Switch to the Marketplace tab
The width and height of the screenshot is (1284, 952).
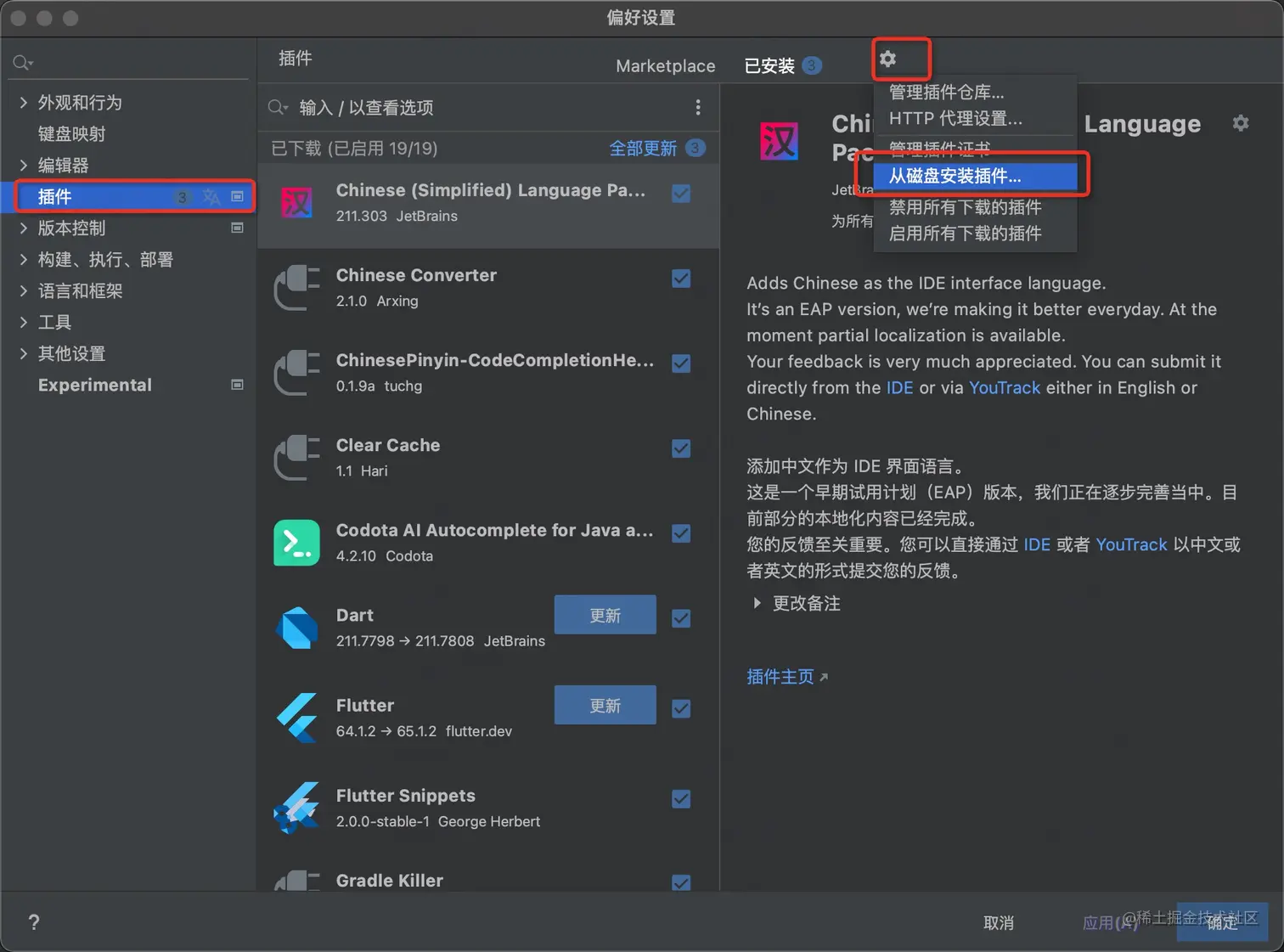click(666, 65)
